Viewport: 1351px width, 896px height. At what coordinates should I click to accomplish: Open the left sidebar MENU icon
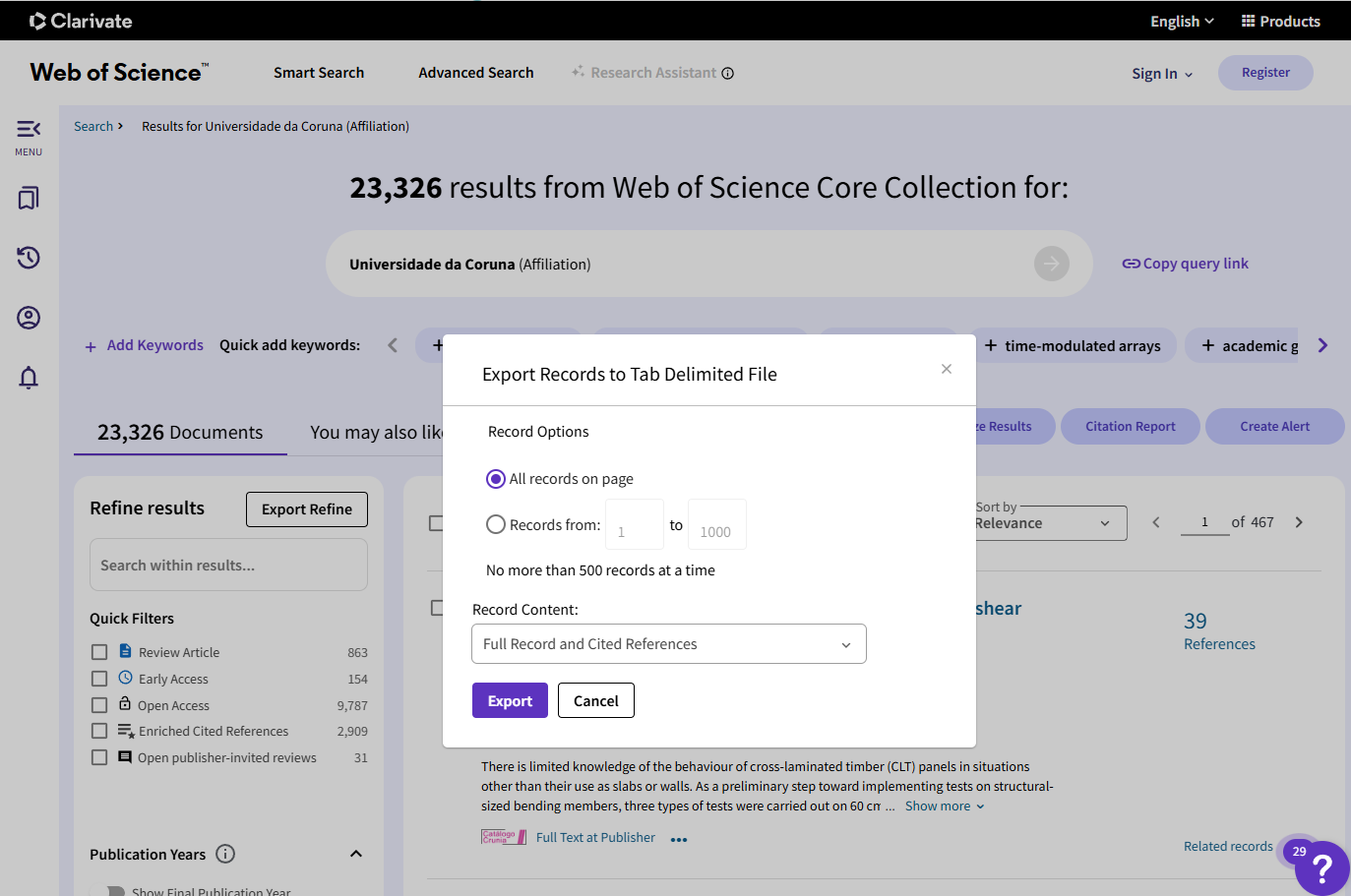(x=29, y=137)
